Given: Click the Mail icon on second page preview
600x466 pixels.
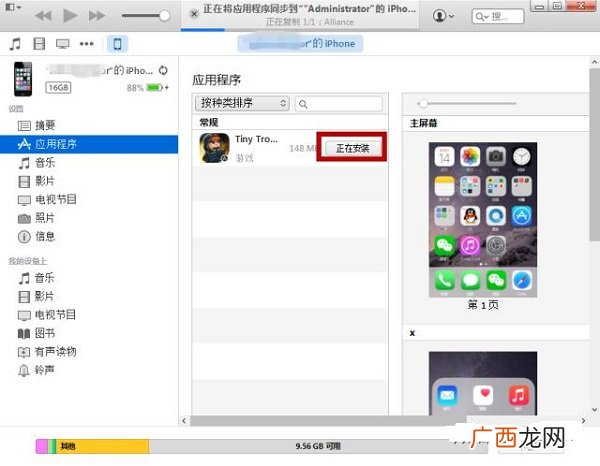Looking at the screenshot, I should click(x=447, y=395).
